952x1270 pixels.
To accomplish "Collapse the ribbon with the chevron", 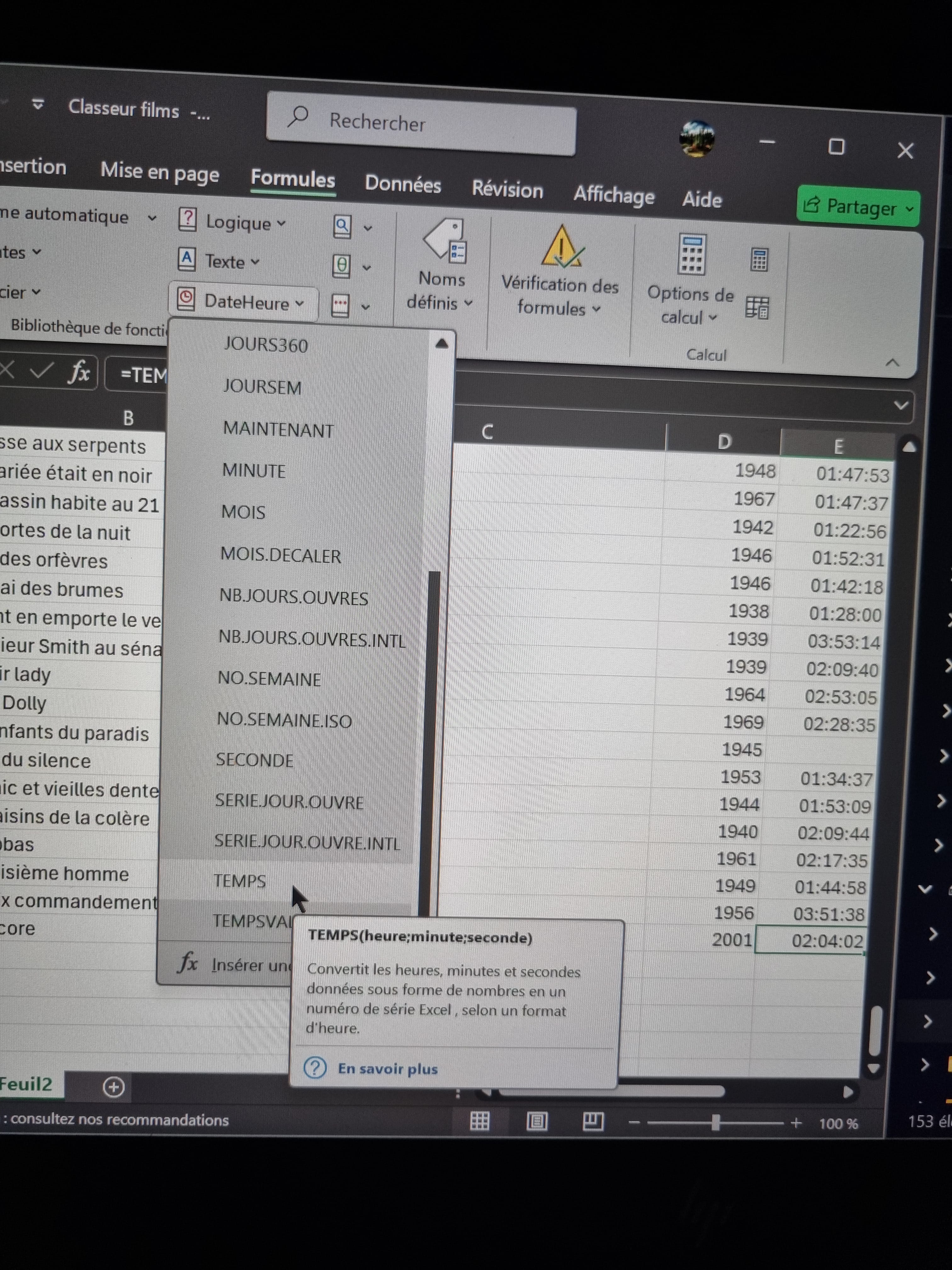I will (x=892, y=362).
